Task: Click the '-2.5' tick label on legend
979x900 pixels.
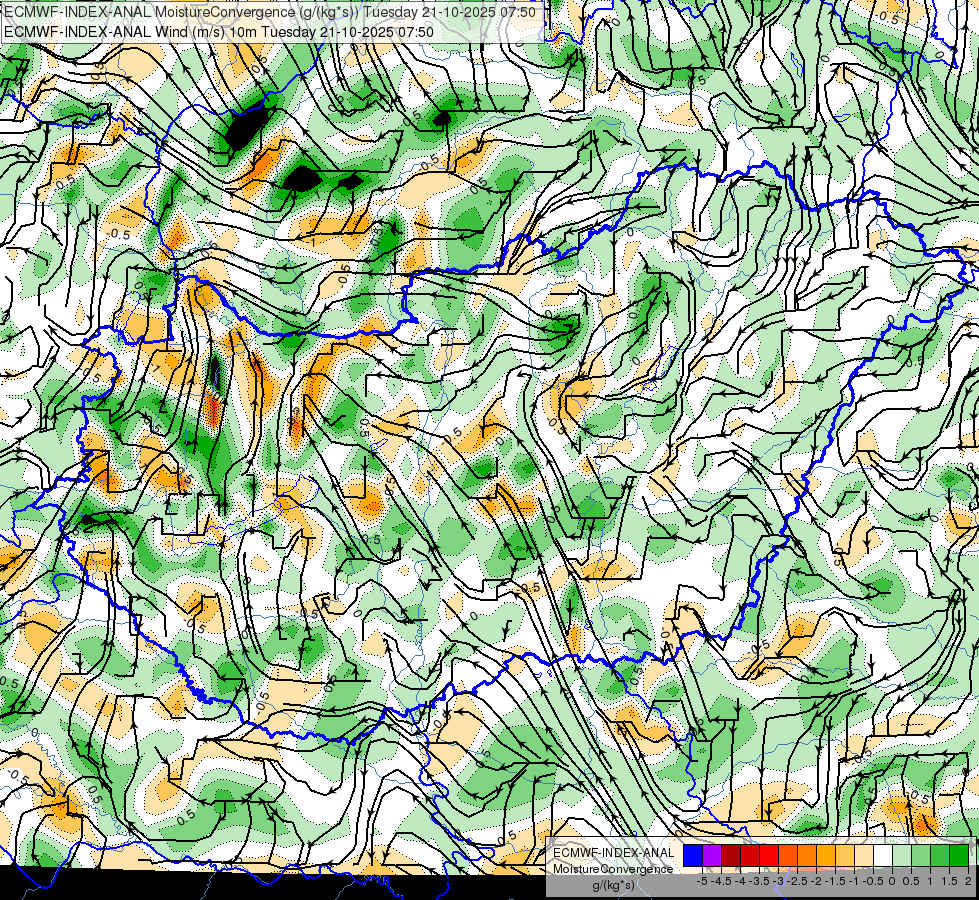Action: [797, 881]
